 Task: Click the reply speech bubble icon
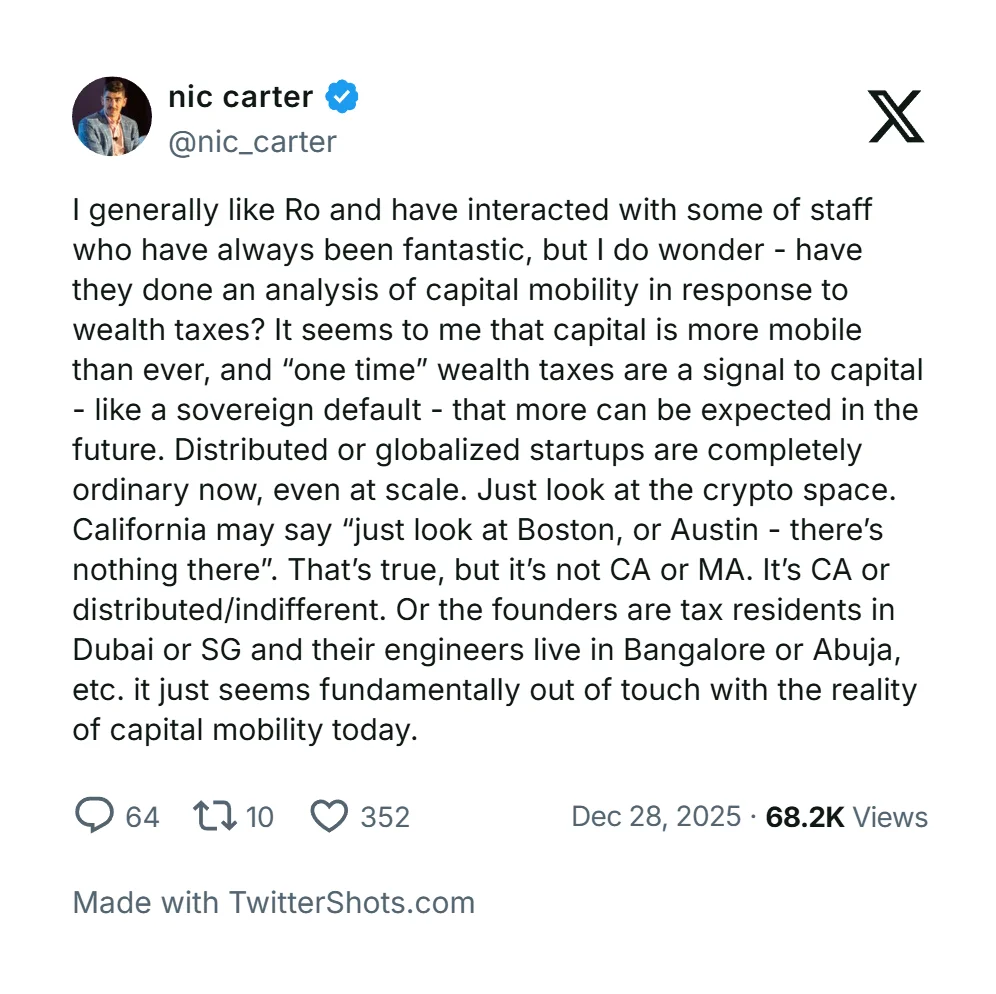point(94,816)
